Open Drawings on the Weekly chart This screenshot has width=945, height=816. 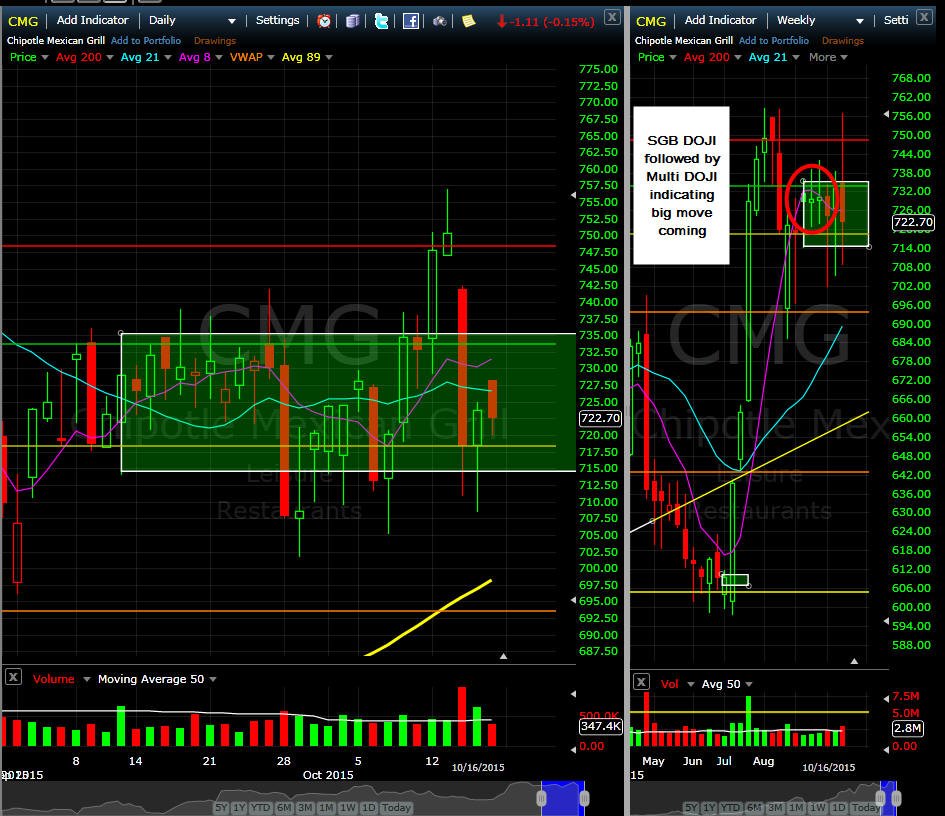[x=843, y=40]
